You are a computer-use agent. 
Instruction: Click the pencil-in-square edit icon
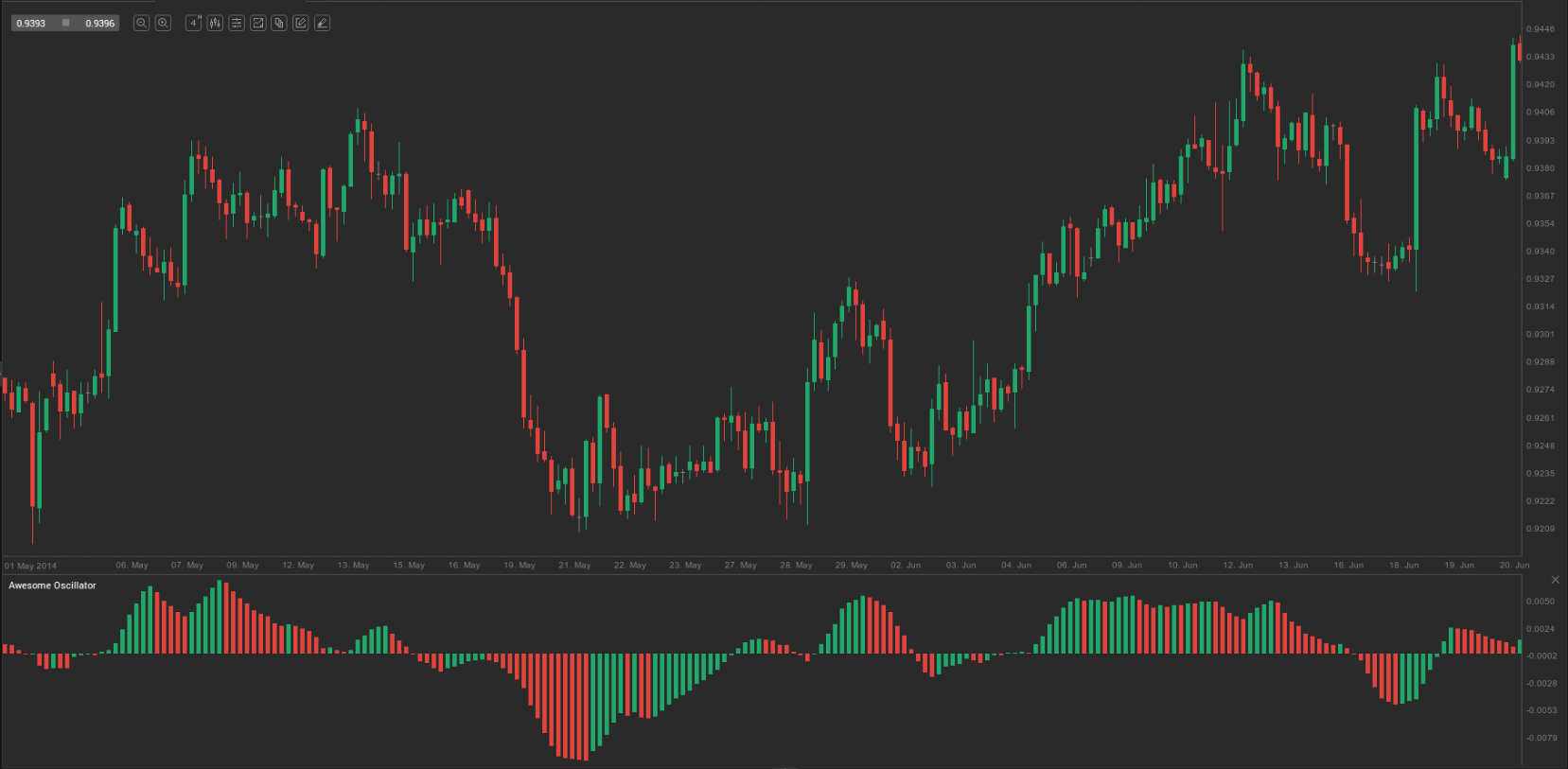pyautogui.click(x=300, y=23)
